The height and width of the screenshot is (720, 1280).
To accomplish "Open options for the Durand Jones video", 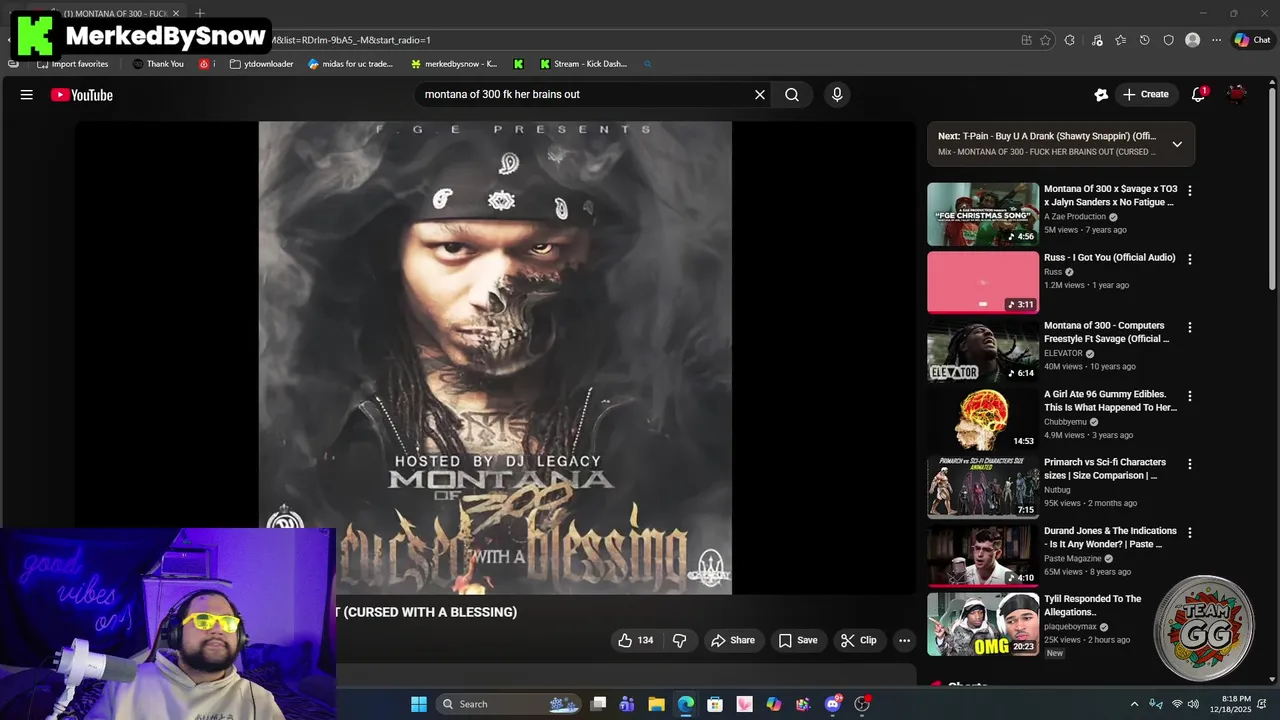I will [x=1190, y=533].
